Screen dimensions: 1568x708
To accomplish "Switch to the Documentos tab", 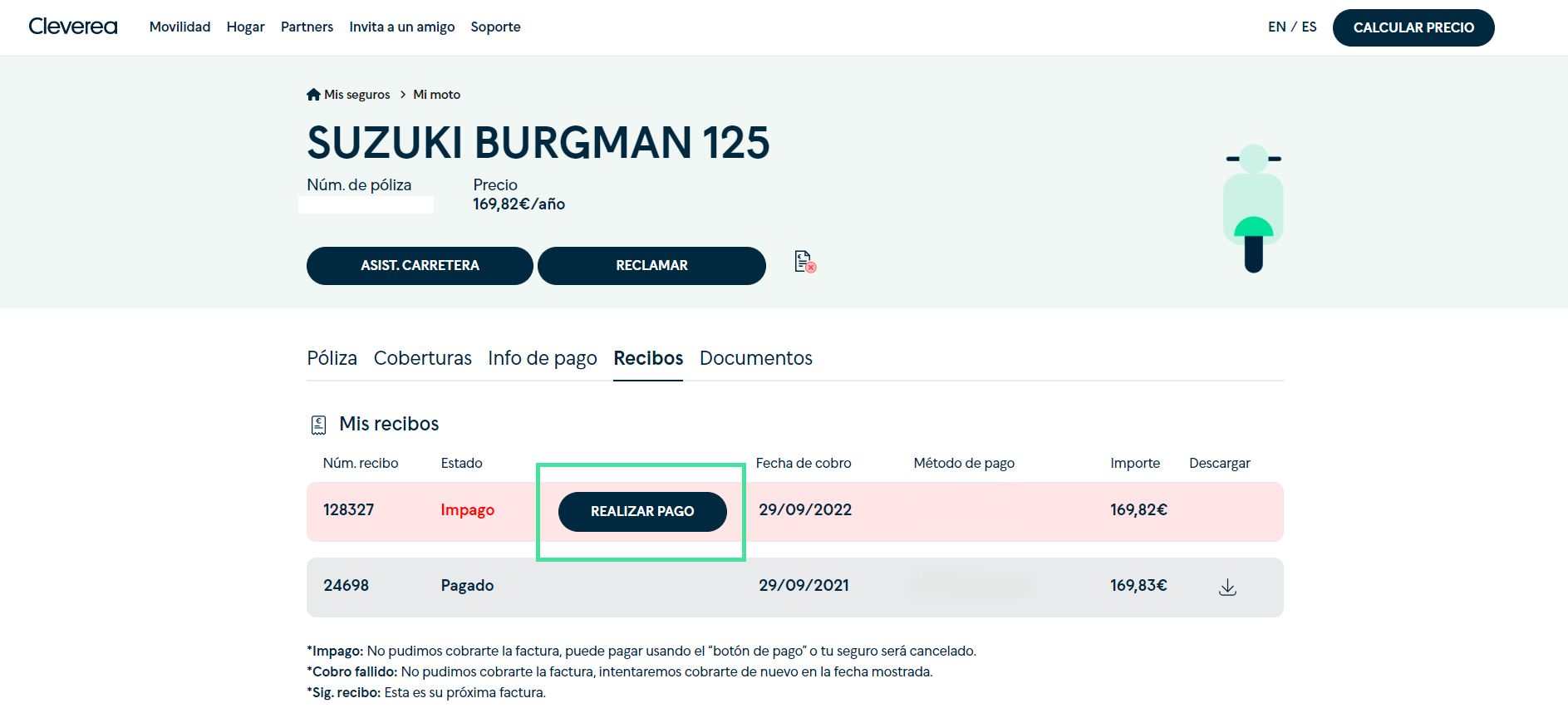I will [x=755, y=358].
